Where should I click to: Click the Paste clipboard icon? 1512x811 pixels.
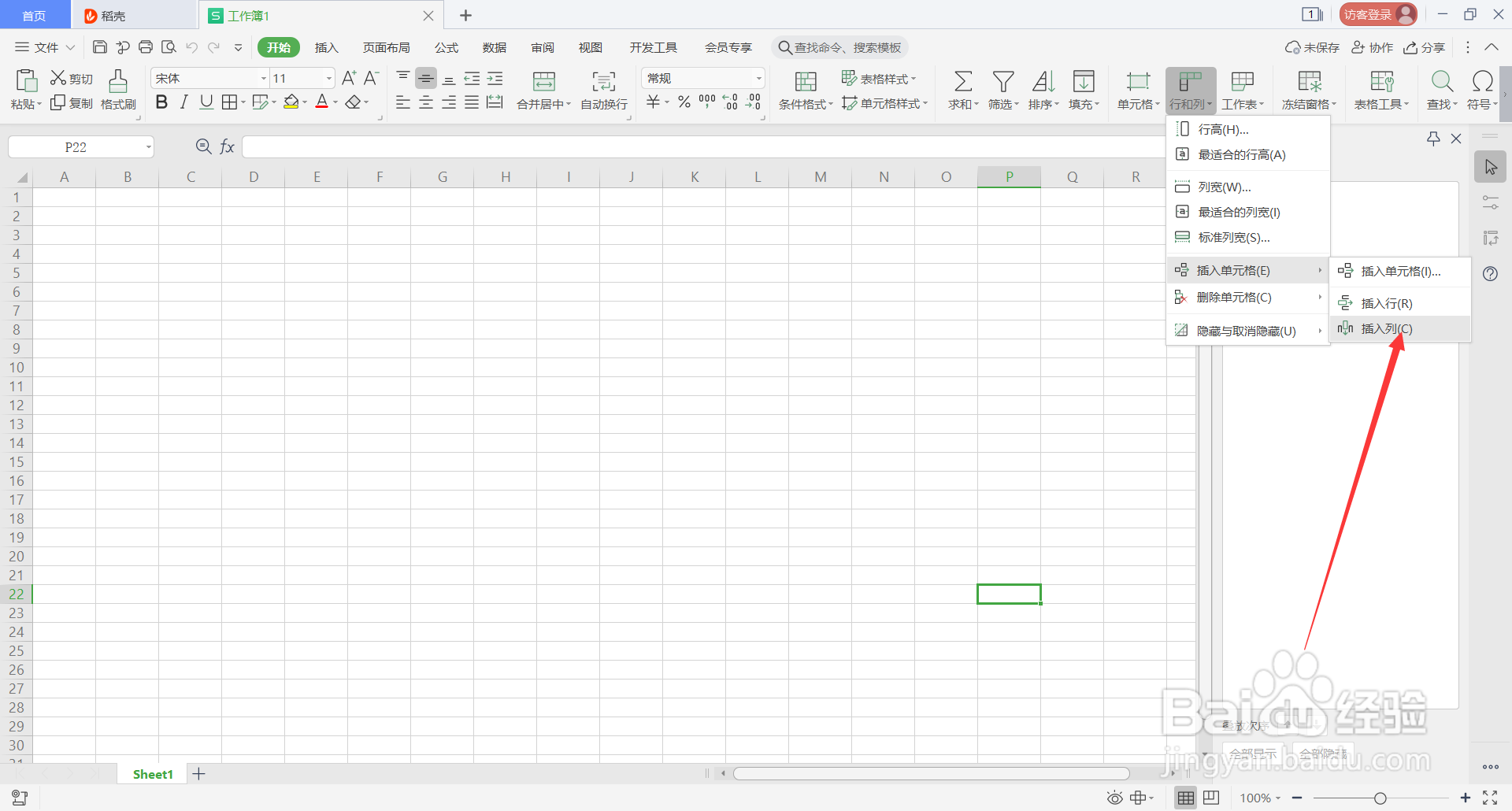coord(26,81)
